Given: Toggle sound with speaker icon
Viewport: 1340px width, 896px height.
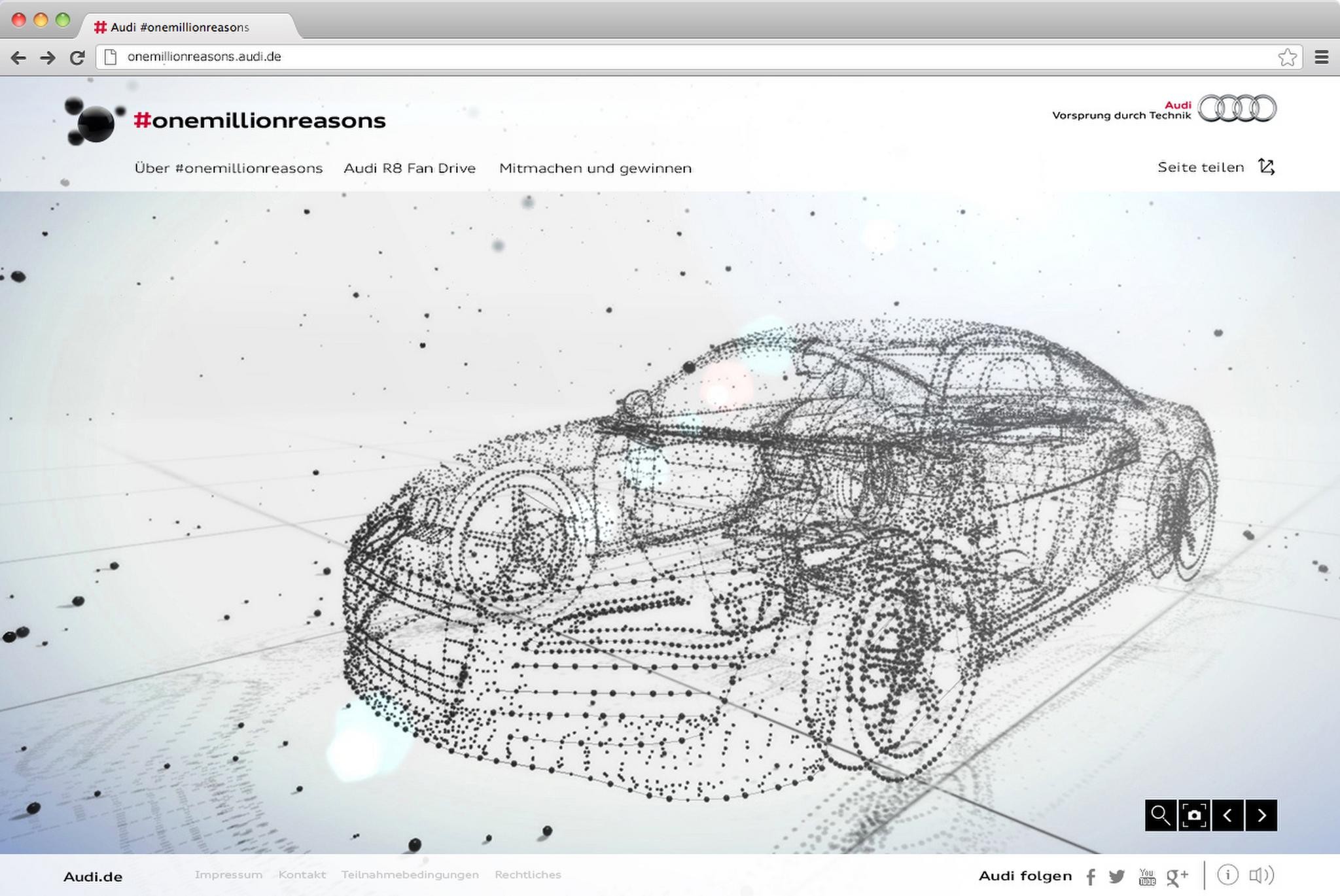Looking at the screenshot, I should 1261,875.
